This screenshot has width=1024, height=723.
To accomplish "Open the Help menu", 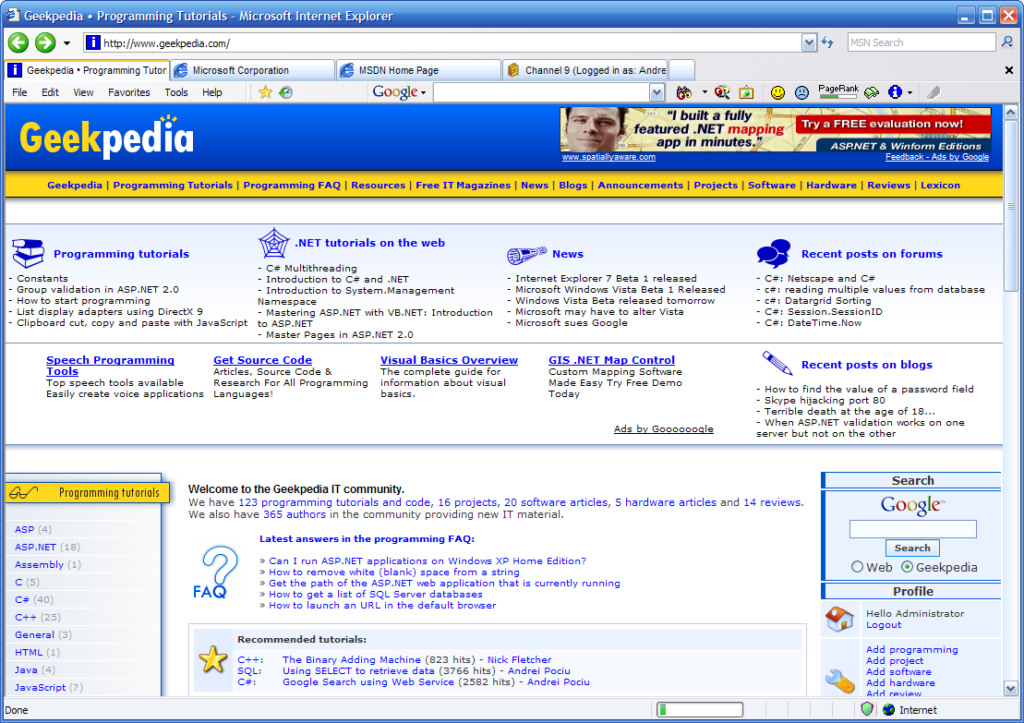I will point(212,92).
